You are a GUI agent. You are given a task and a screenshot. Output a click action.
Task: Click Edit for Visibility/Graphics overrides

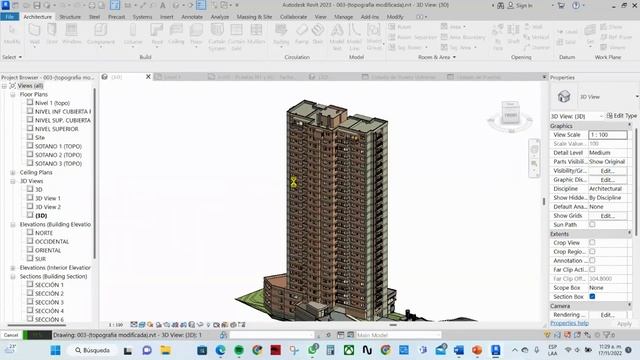(x=607, y=171)
